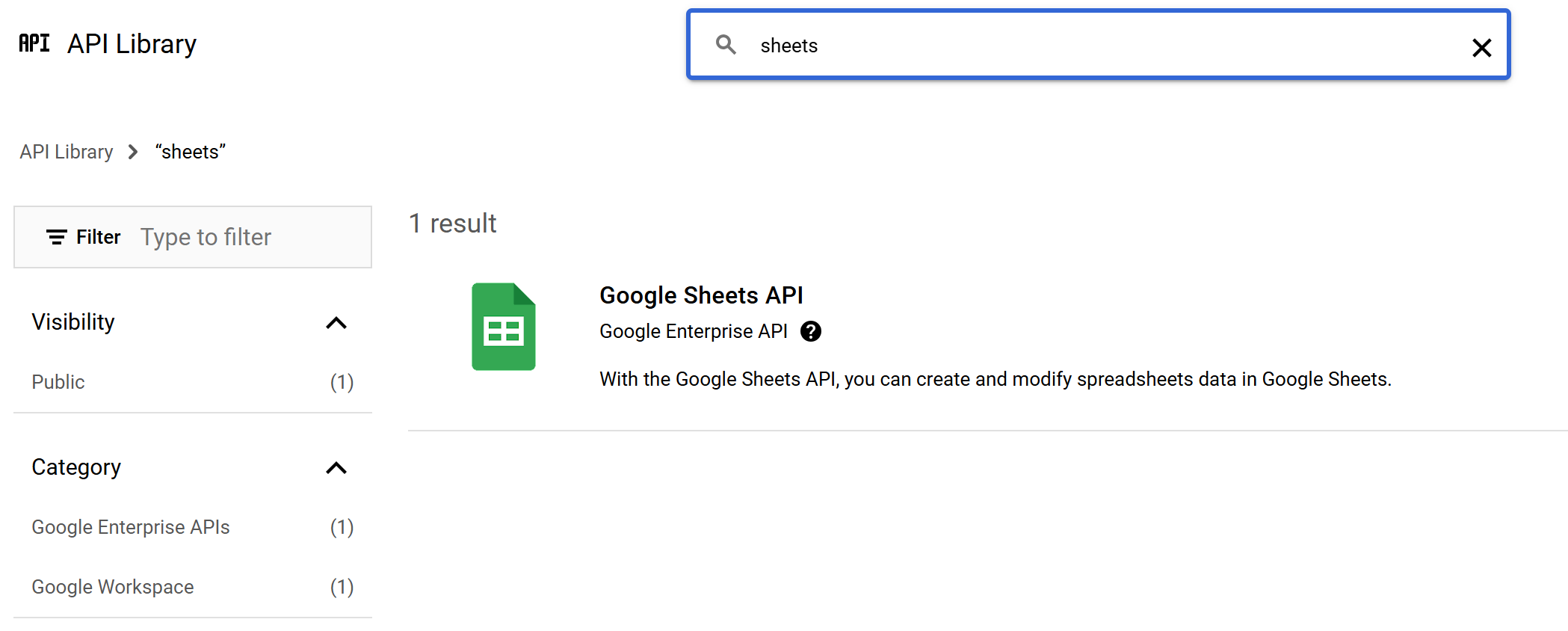This screenshot has width=1568, height=631.
Task: Collapse the Category section
Action: tap(336, 468)
